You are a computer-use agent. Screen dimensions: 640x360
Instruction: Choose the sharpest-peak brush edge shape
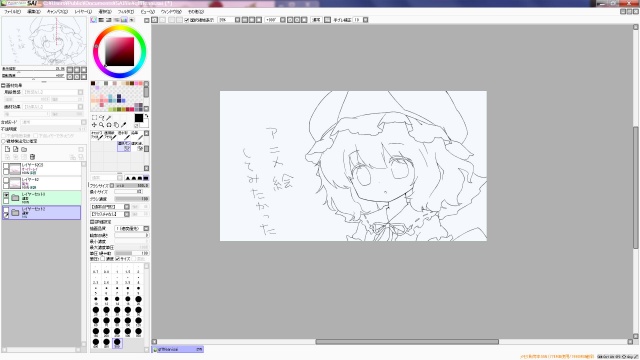coord(127,178)
